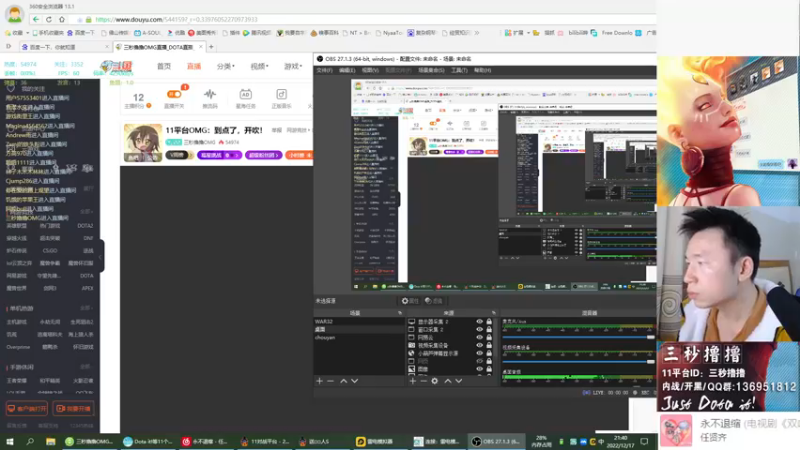Screen dimensions: 800x450
Task: Go to Douyu 首页 home link
Action: click(x=164, y=66)
